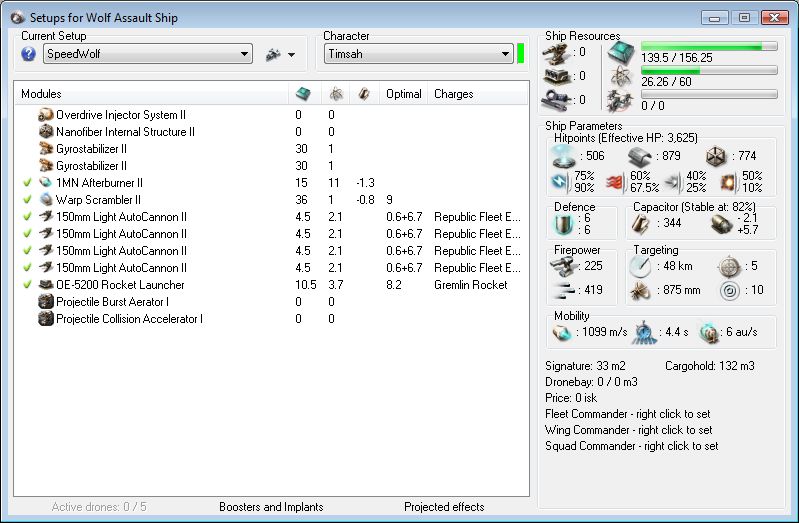Click the capacitor capacity icon

pyautogui.click(x=642, y=223)
